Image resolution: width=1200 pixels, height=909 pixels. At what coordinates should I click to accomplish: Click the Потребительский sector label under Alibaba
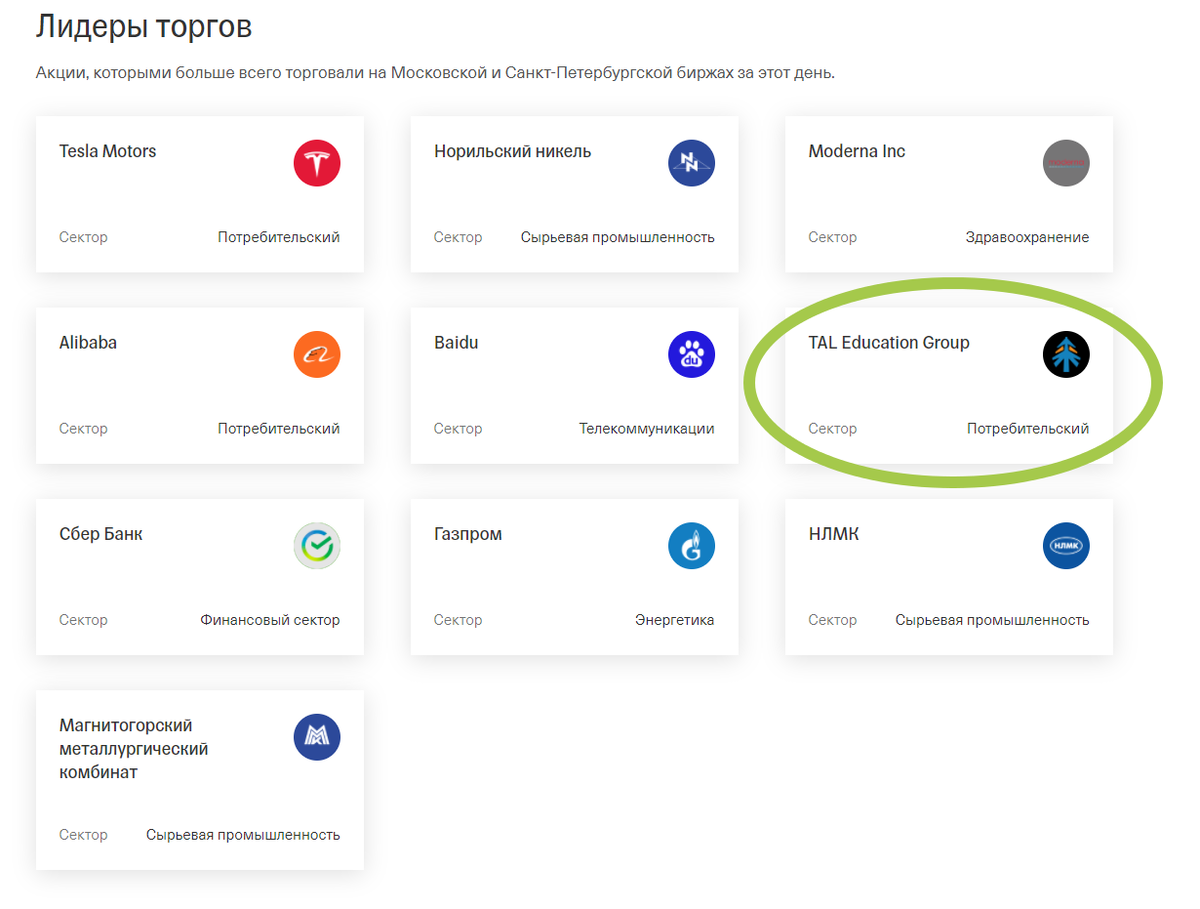(x=278, y=428)
